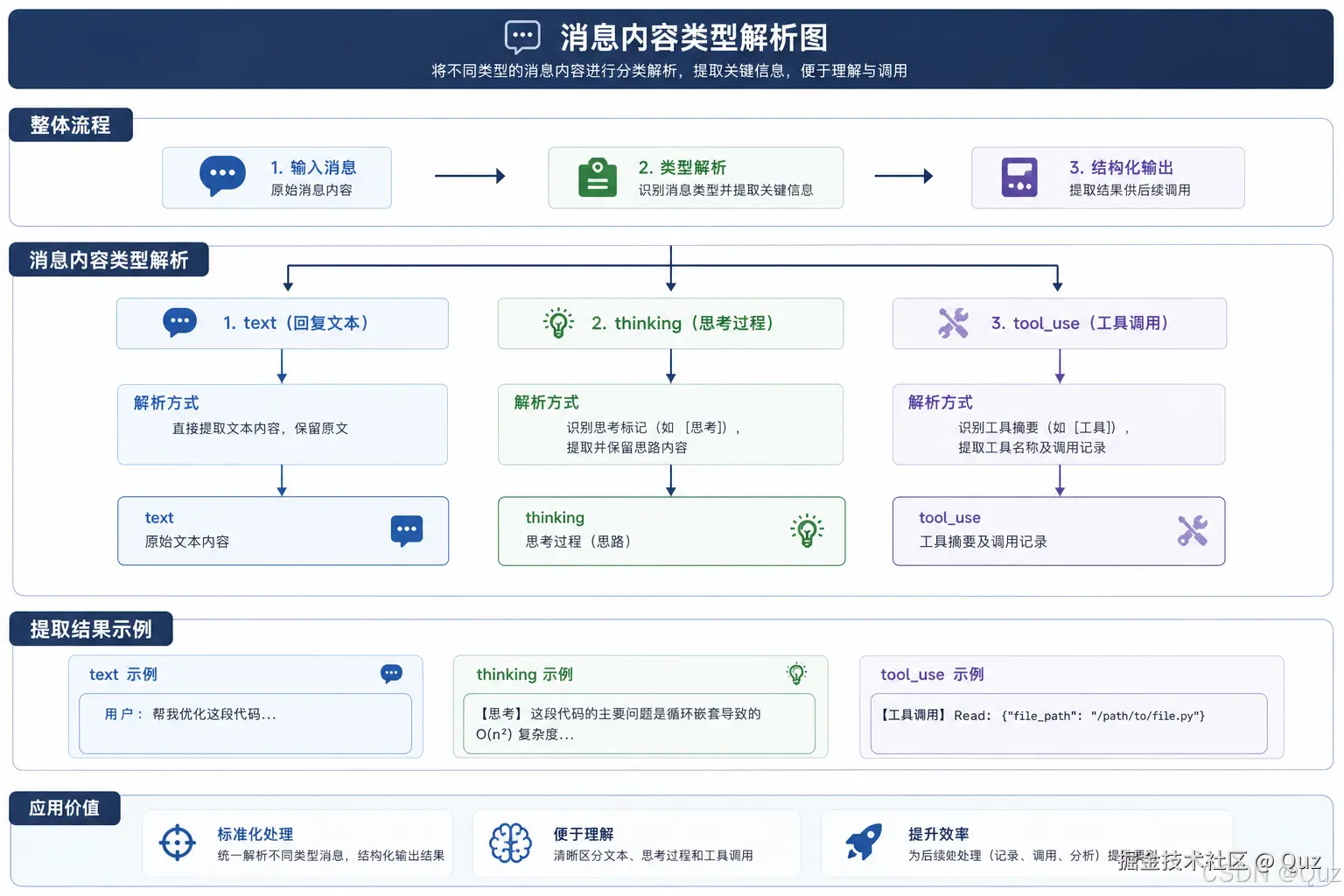Click the lightbulb icon in 思考过程（思路）card

[807, 530]
